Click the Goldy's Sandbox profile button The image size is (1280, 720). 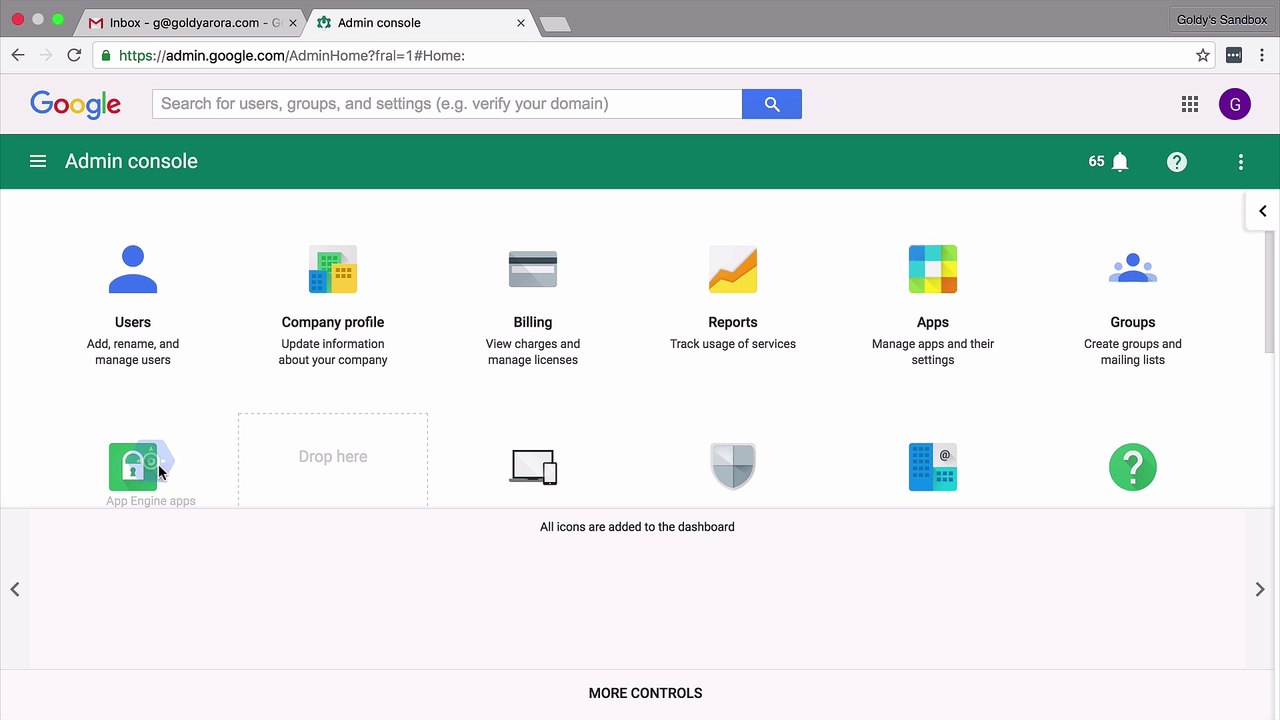pyautogui.click(x=1221, y=20)
